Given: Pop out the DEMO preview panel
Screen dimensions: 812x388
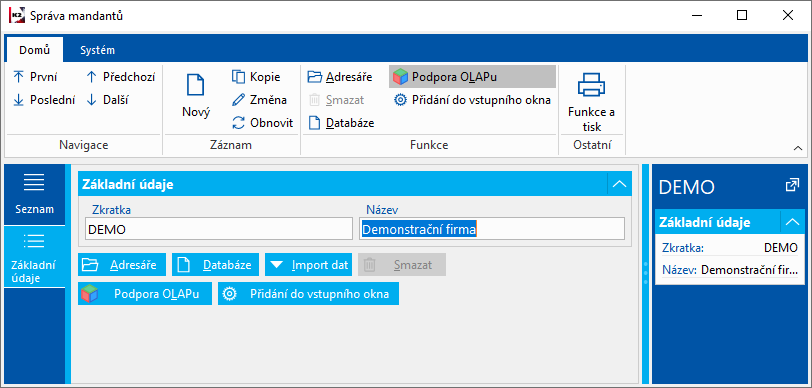Looking at the screenshot, I should (792, 185).
